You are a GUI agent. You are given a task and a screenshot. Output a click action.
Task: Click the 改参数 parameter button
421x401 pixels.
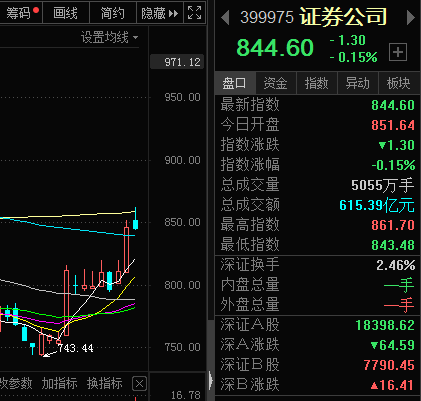pyautogui.click(x=16, y=383)
